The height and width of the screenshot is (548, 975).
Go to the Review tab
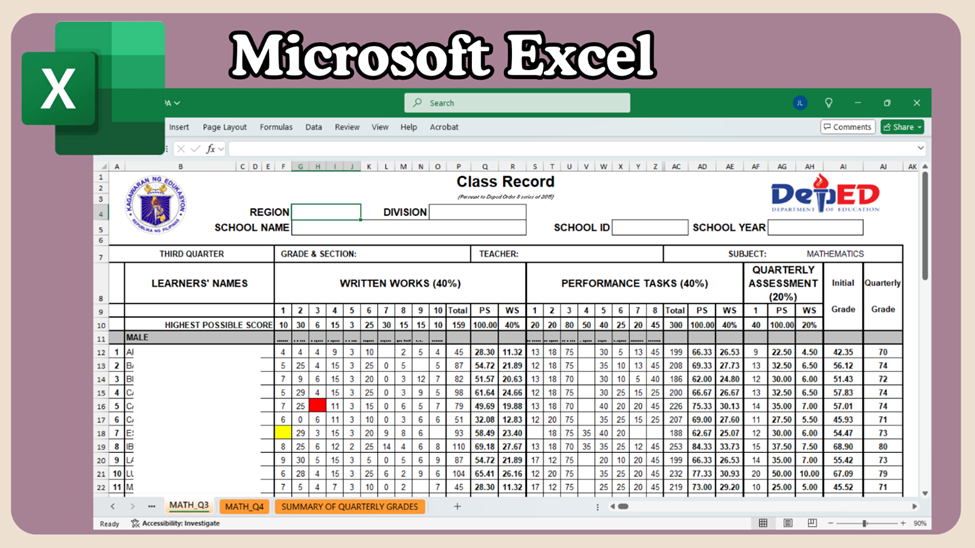point(347,127)
